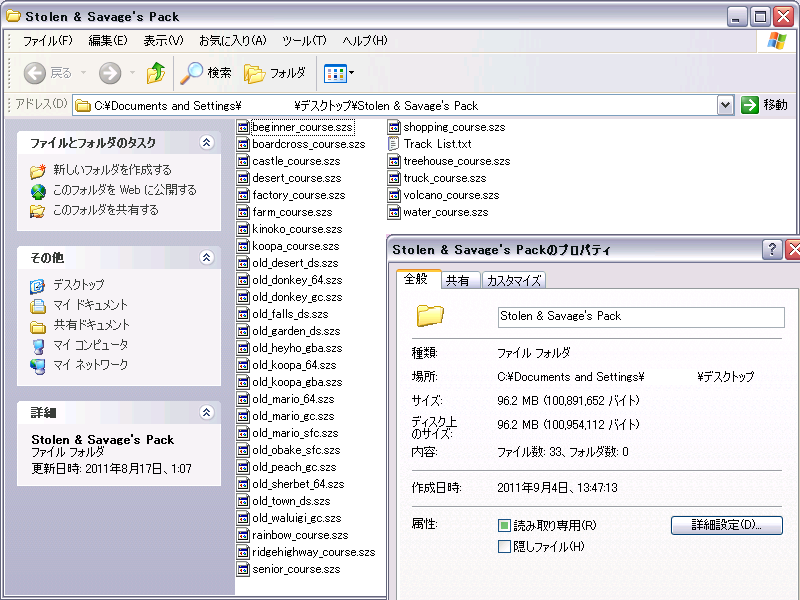Switch to the 共有 (Sharing) tab
Viewport: 800px width, 600px height.
pos(459,280)
